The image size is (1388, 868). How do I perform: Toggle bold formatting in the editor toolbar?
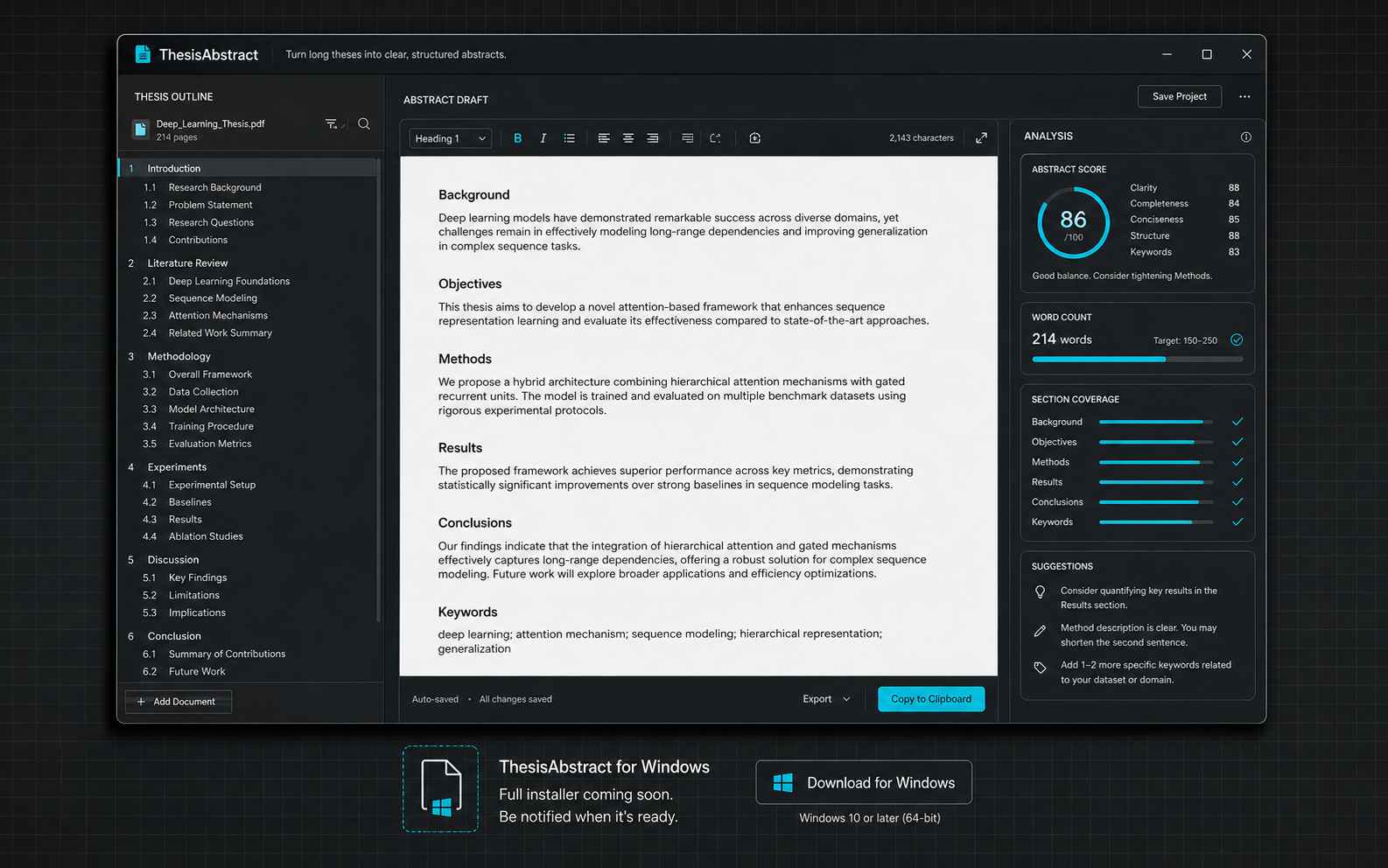[518, 138]
